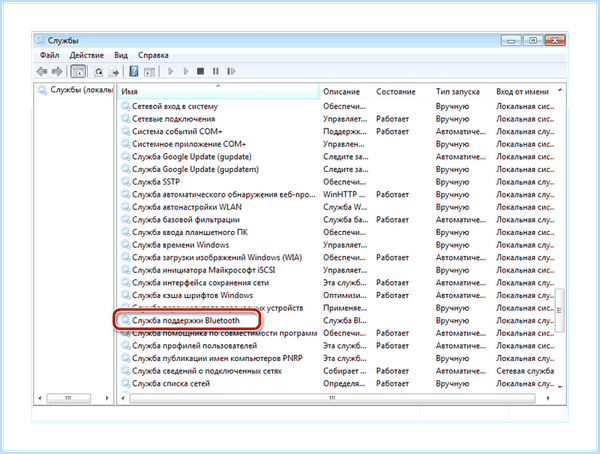Click Сетевая служба logon cell
The width and height of the screenshot is (600, 454).
point(525,371)
